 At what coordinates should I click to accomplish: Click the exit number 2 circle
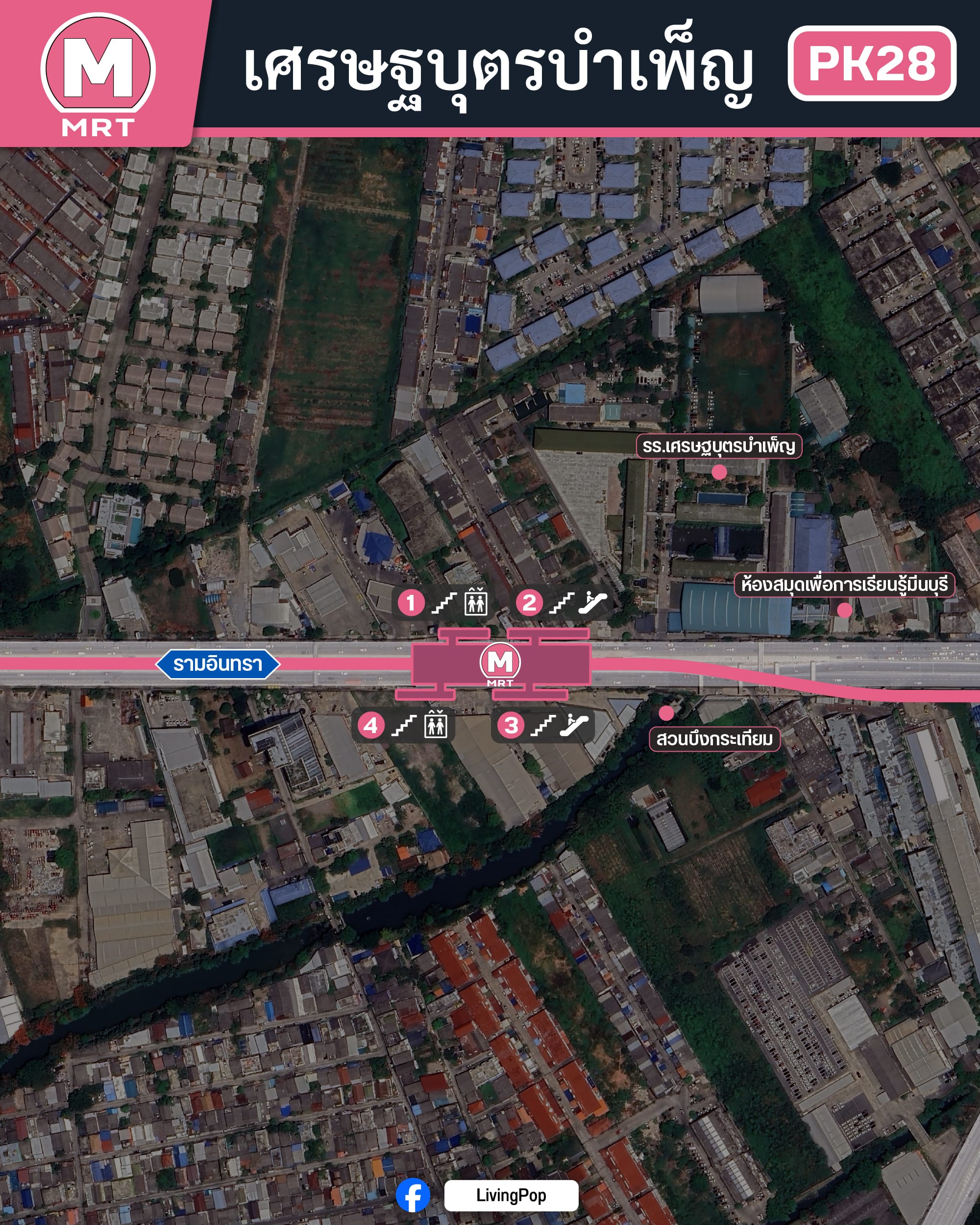click(x=529, y=602)
